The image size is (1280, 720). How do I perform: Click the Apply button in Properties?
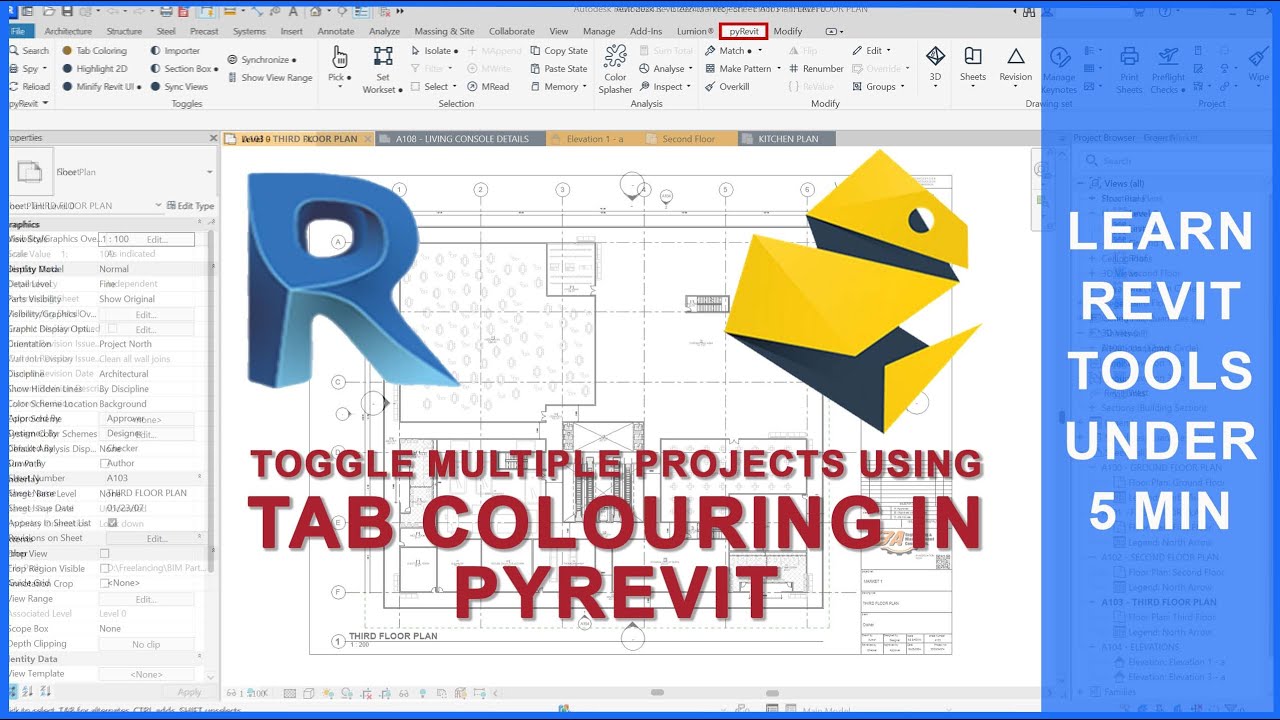coord(189,692)
